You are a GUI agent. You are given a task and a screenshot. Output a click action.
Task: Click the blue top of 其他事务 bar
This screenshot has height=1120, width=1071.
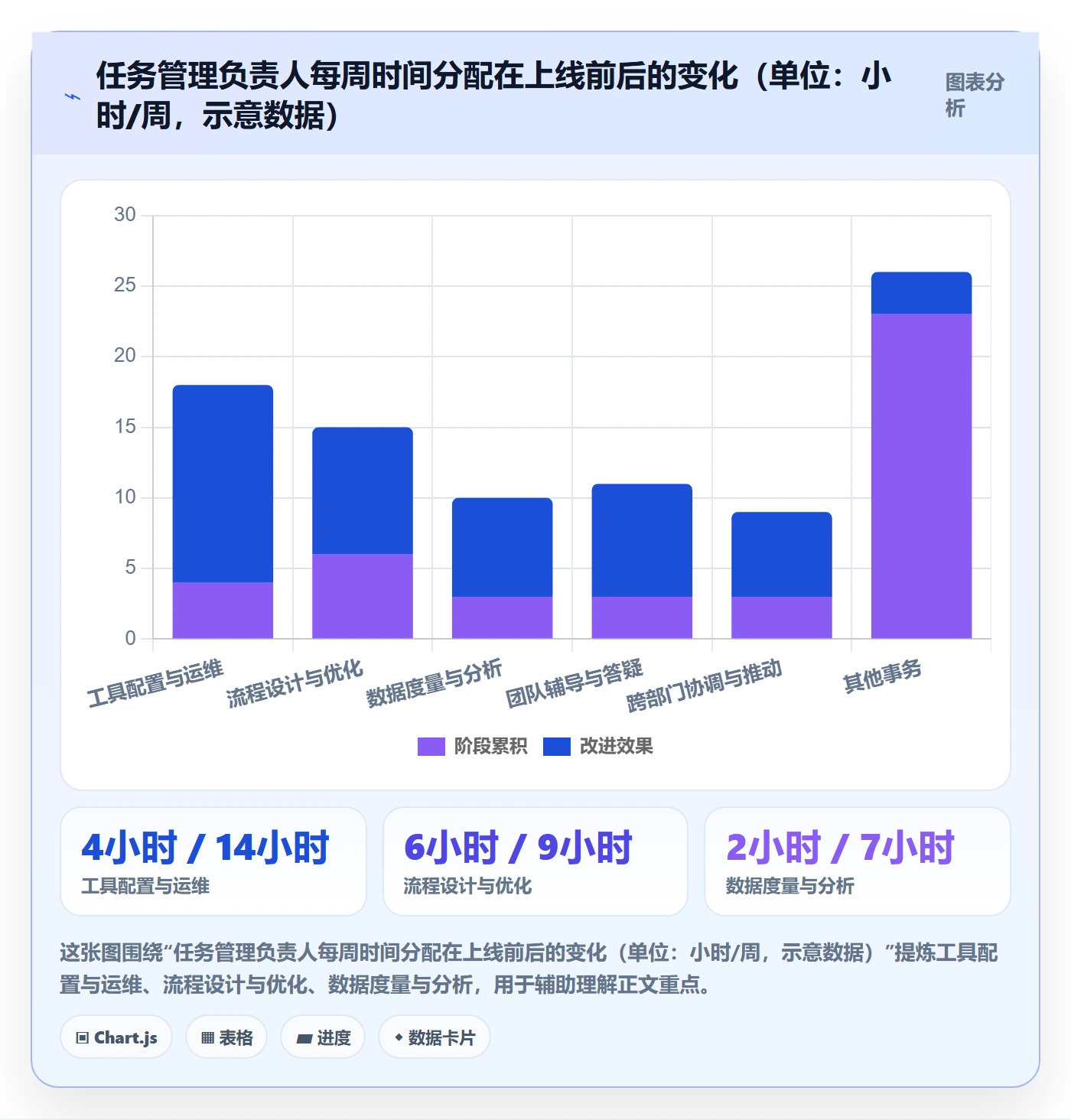921,293
